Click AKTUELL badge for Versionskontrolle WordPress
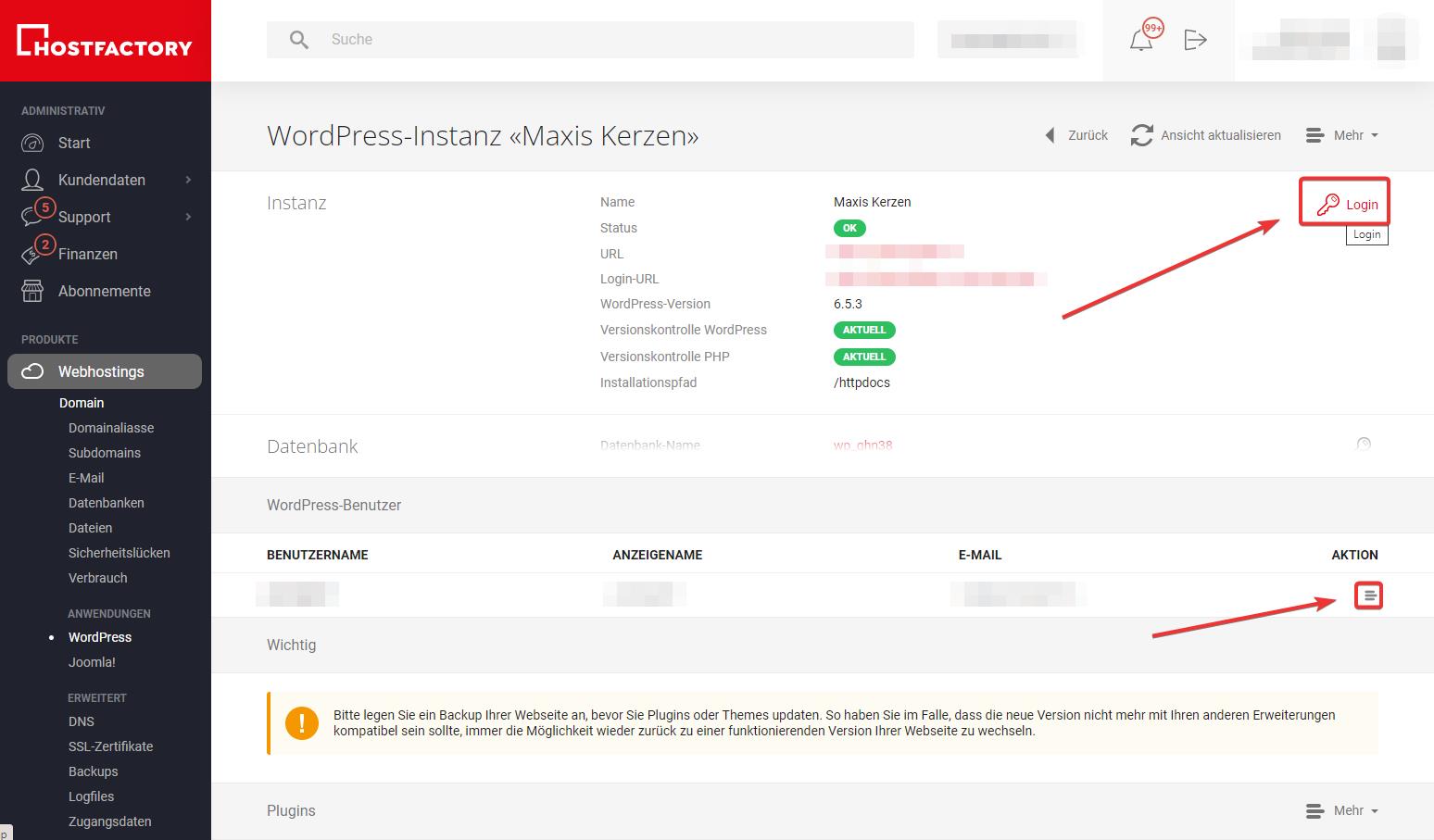The height and width of the screenshot is (840, 1434). click(864, 330)
